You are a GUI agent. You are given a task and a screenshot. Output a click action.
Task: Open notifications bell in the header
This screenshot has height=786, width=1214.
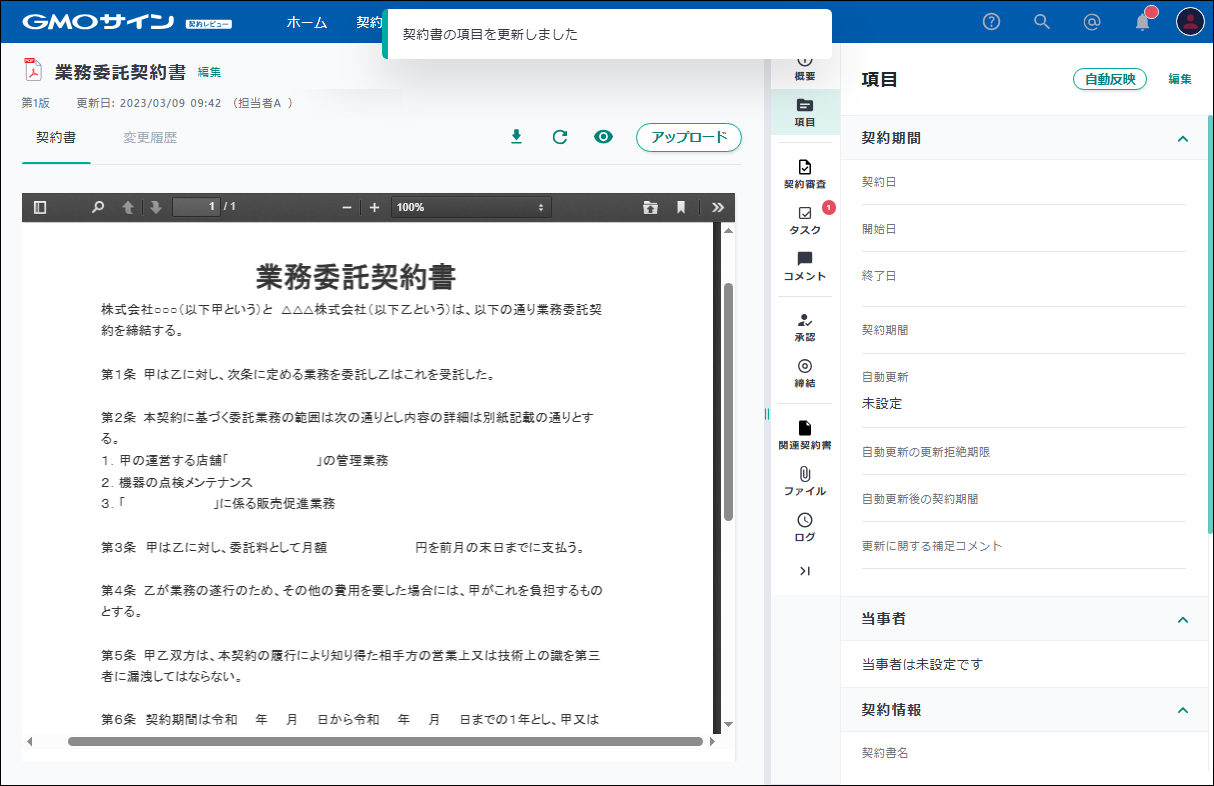(1143, 22)
